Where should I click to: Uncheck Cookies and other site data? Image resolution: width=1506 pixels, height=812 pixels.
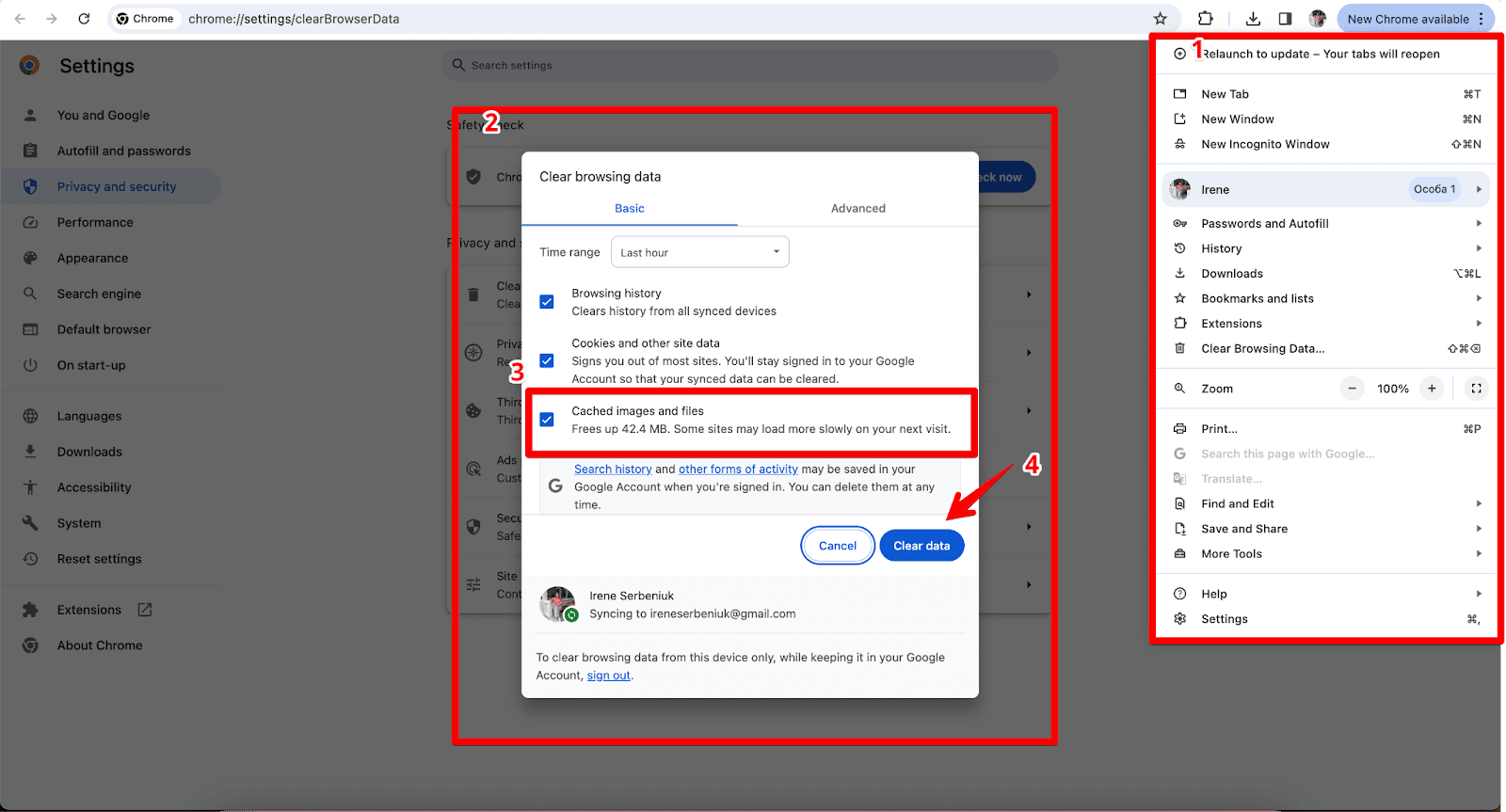click(547, 361)
